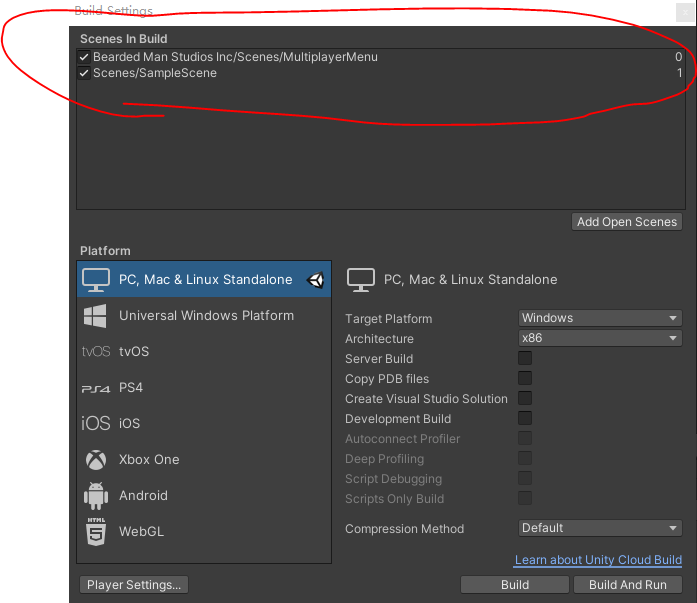697x603 pixels.
Task: Click the Build And Run button
Action: (628, 585)
